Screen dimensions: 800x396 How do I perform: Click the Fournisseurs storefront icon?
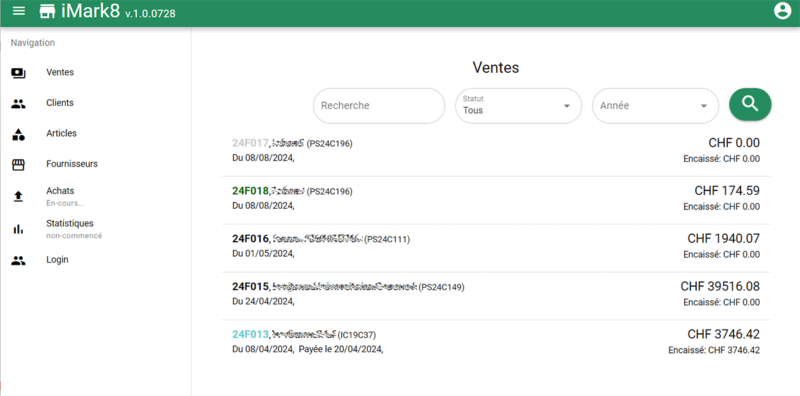point(18,165)
